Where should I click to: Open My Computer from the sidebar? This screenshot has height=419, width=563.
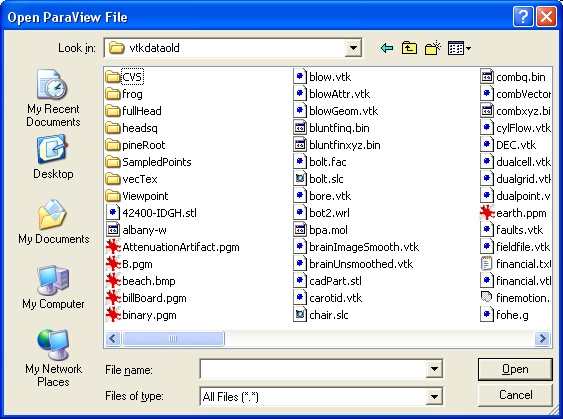click(53, 287)
